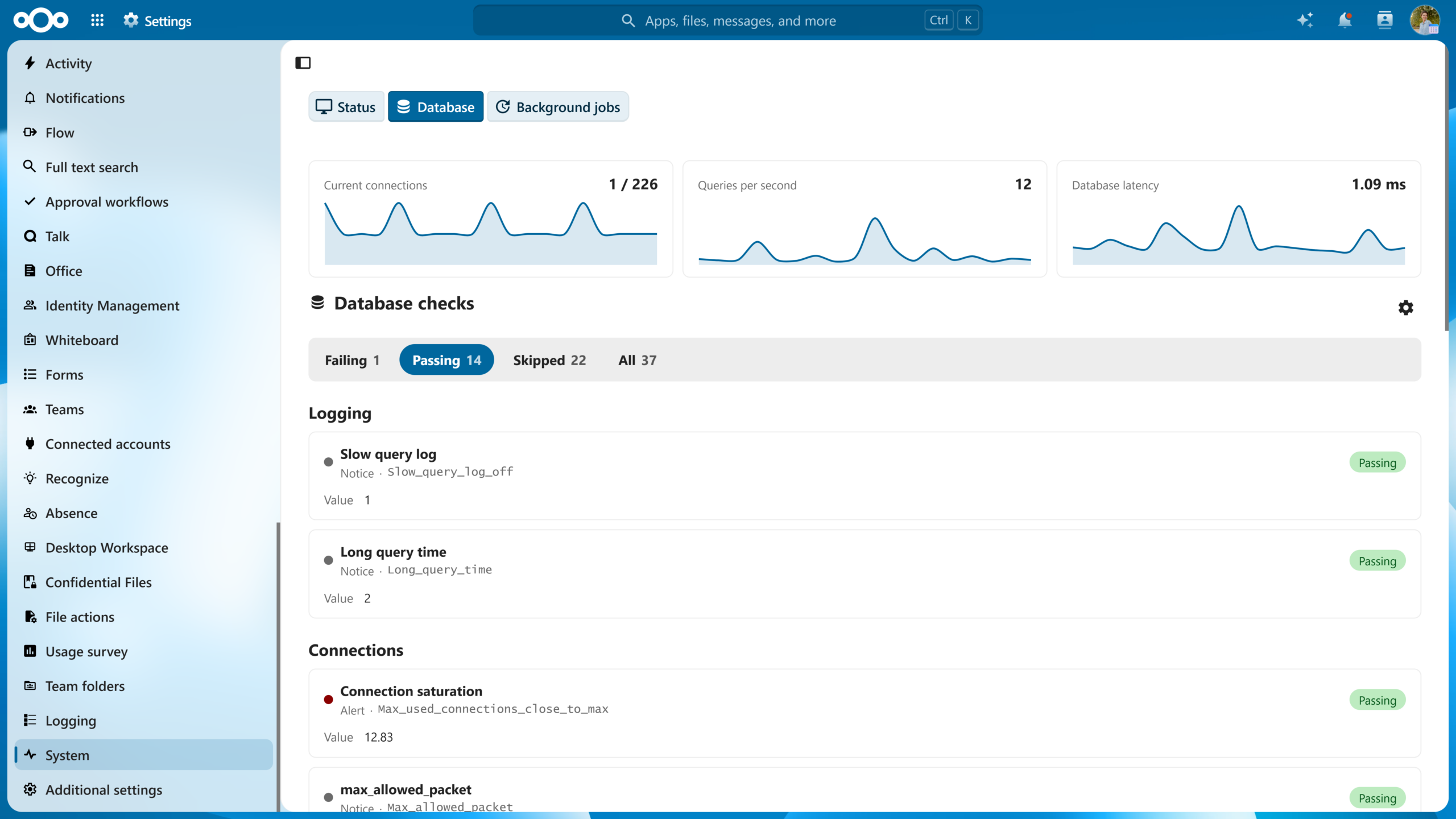Open Database checks gear settings
This screenshot has width=1456, height=819.
point(1405,308)
